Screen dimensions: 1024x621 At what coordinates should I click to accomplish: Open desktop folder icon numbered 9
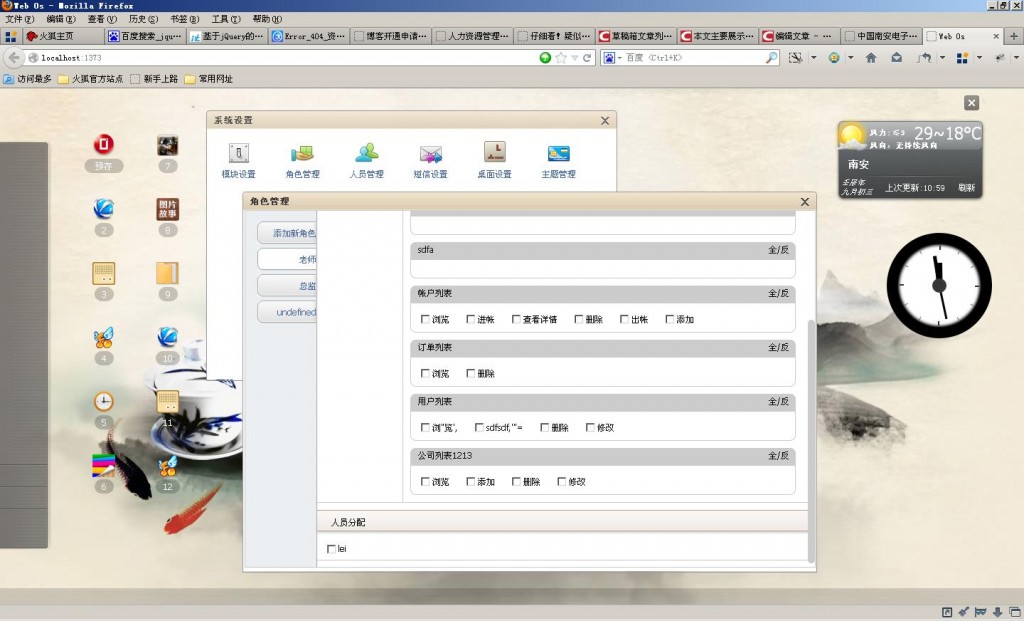[x=167, y=273]
